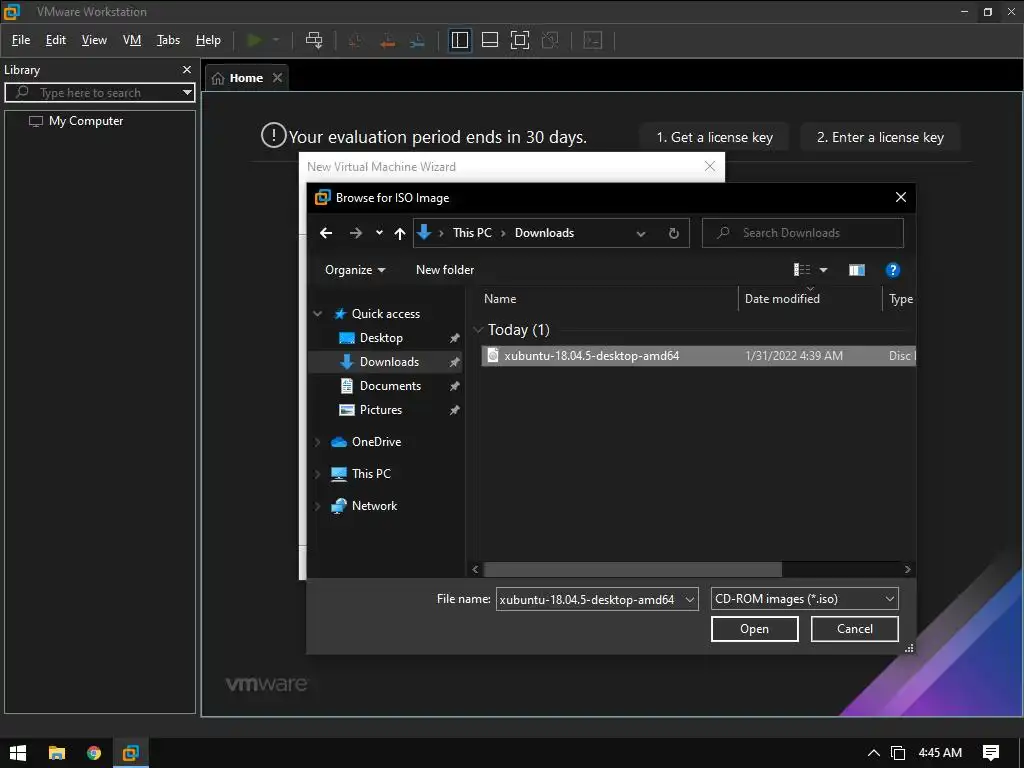Screen dimensions: 1024x768
Task: Open recent locations dropdown
Action: pyautogui.click(x=379, y=233)
